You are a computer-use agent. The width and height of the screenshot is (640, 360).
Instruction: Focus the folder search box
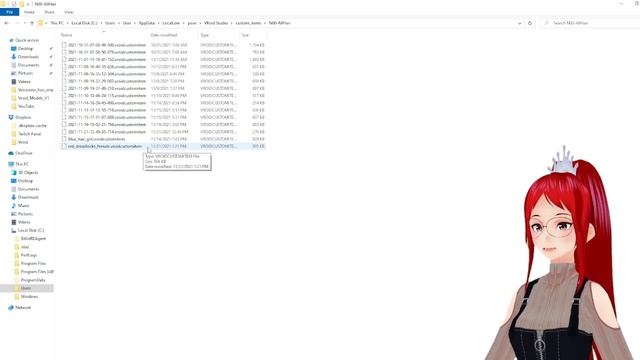pos(590,23)
